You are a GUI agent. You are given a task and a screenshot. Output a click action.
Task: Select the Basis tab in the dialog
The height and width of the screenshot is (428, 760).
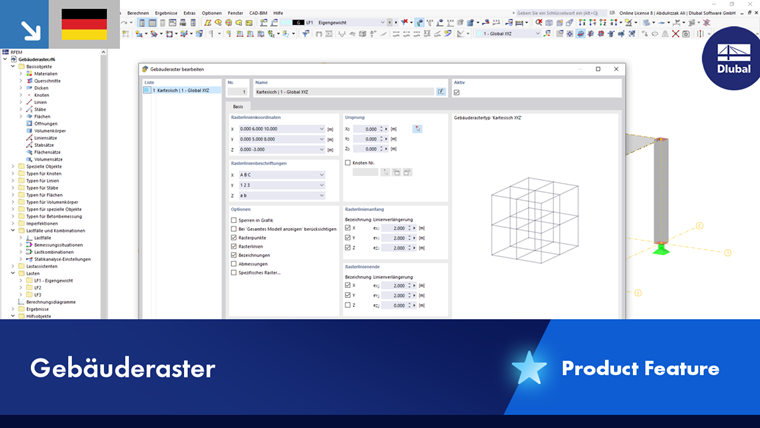pyautogui.click(x=238, y=106)
